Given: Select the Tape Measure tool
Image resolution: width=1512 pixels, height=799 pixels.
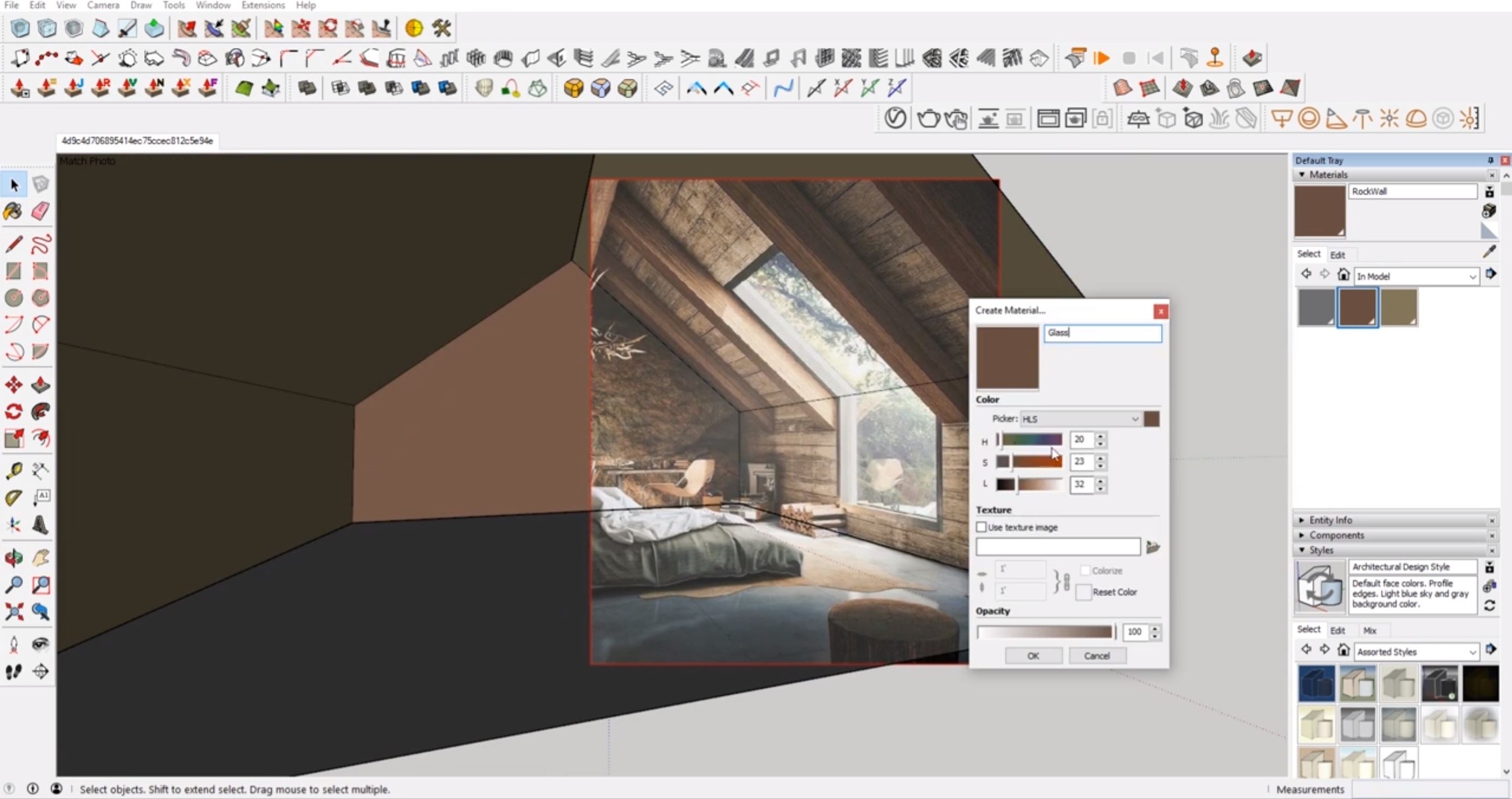Looking at the screenshot, I should [x=14, y=471].
